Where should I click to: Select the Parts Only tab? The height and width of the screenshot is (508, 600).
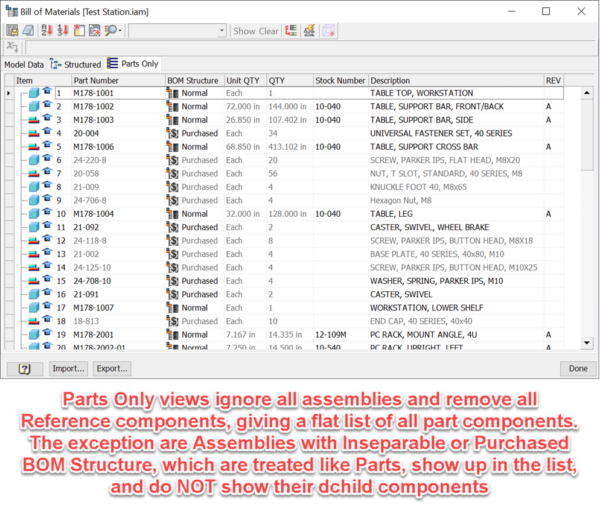[x=134, y=64]
